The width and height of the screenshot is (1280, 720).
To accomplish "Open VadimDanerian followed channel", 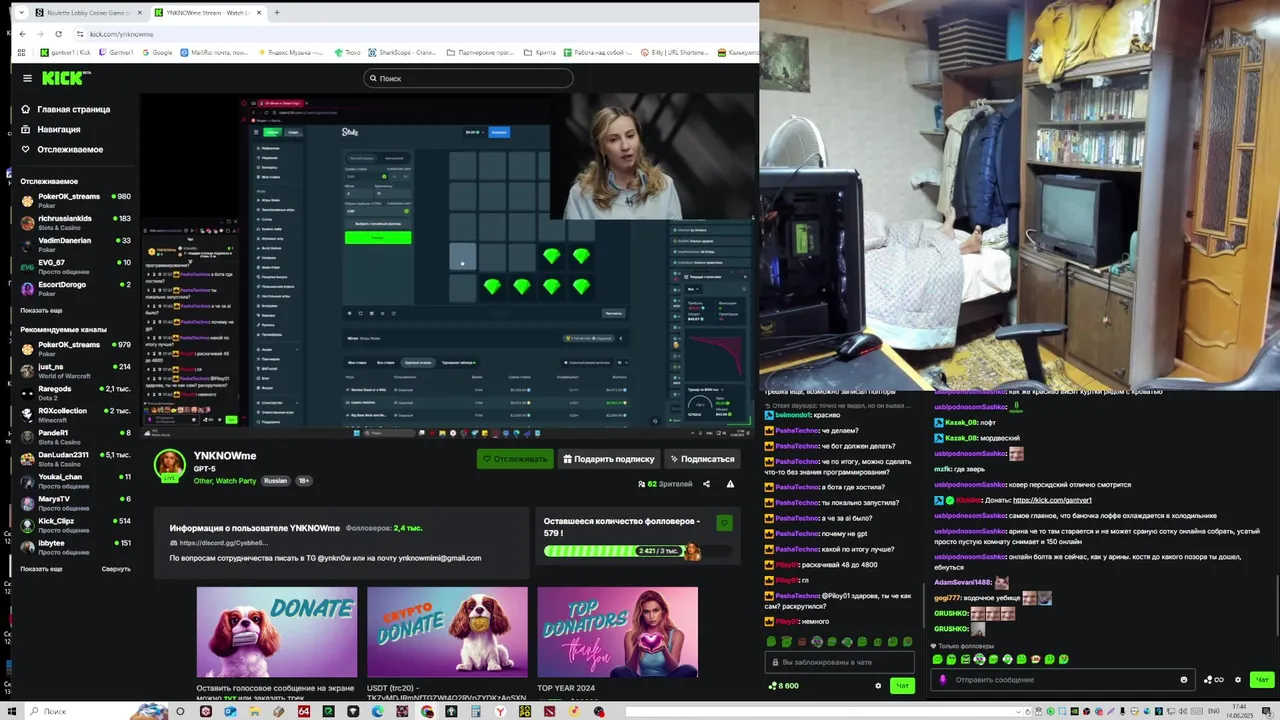I will (x=75, y=244).
